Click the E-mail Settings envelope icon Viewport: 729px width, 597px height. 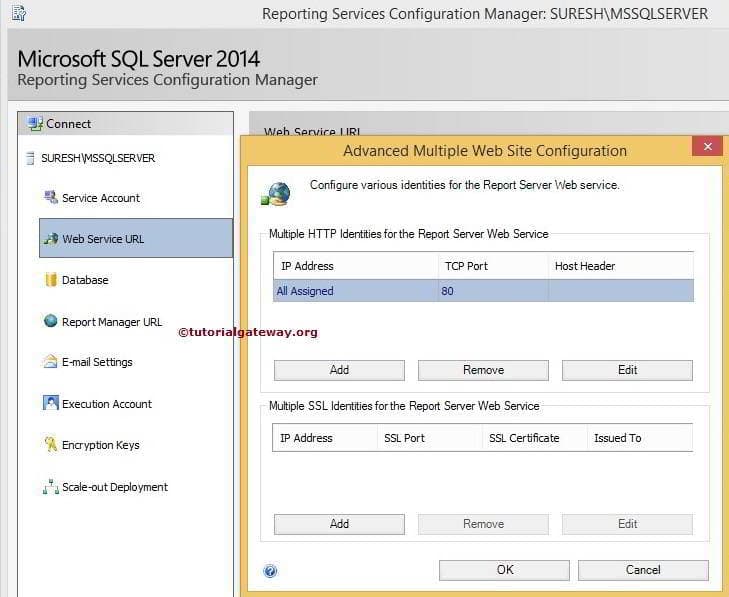click(50, 361)
